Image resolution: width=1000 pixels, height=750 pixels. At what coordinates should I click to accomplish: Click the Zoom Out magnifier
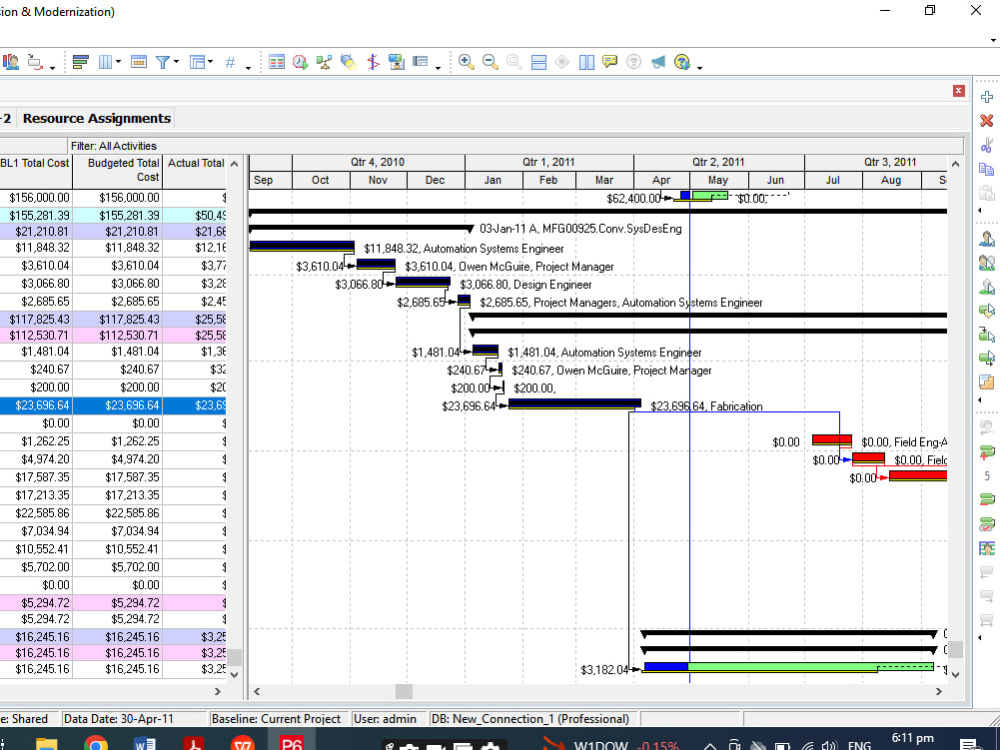pyautogui.click(x=490, y=62)
